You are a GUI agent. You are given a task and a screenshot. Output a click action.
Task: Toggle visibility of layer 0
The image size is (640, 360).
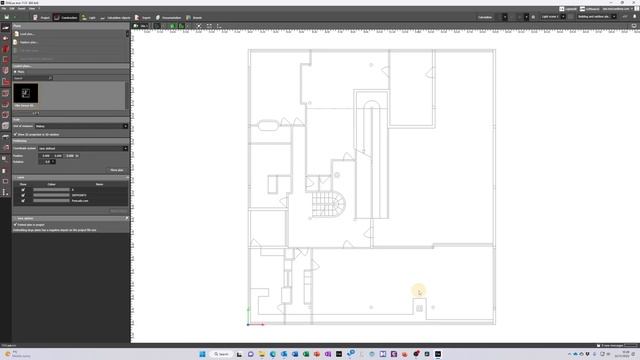tap(23, 190)
